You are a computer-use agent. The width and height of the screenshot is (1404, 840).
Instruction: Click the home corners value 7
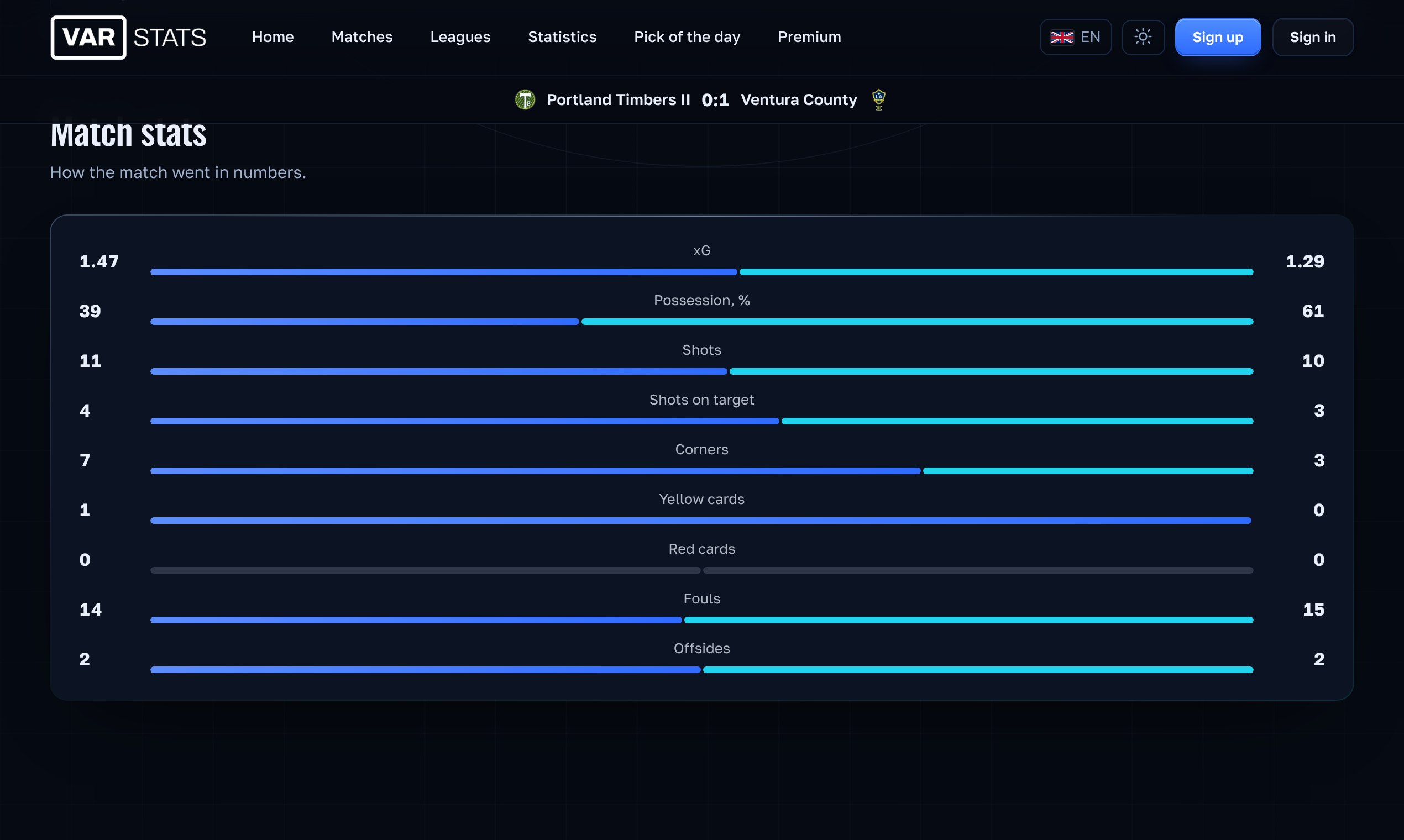coord(85,461)
